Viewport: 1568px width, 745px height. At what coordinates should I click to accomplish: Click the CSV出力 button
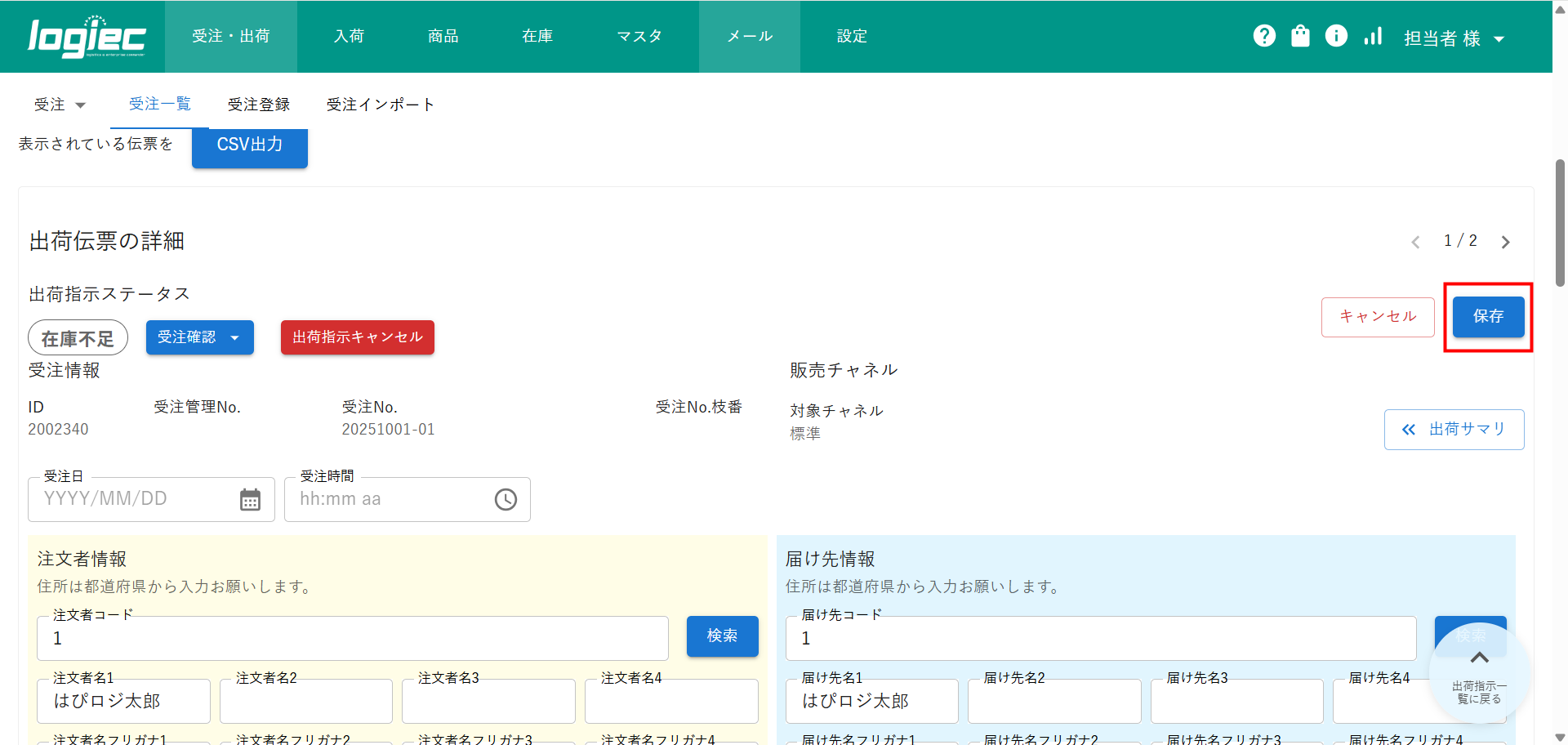click(x=249, y=145)
